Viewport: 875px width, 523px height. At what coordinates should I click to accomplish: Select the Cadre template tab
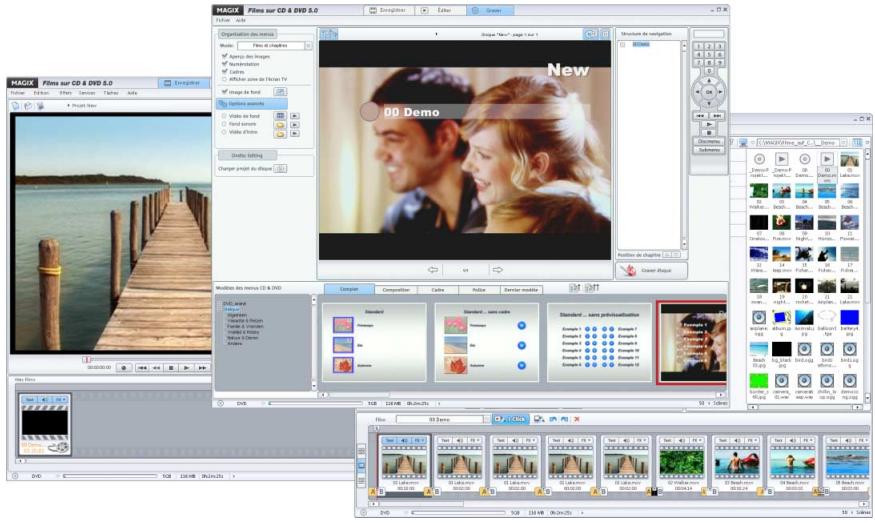(x=438, y=290)
